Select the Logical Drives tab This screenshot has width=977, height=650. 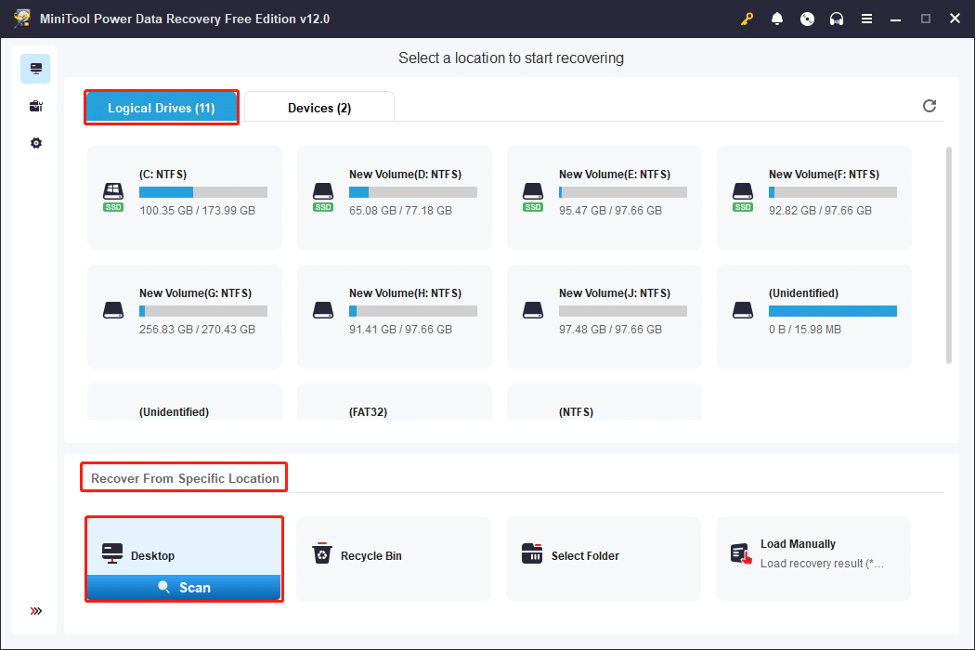160,107
